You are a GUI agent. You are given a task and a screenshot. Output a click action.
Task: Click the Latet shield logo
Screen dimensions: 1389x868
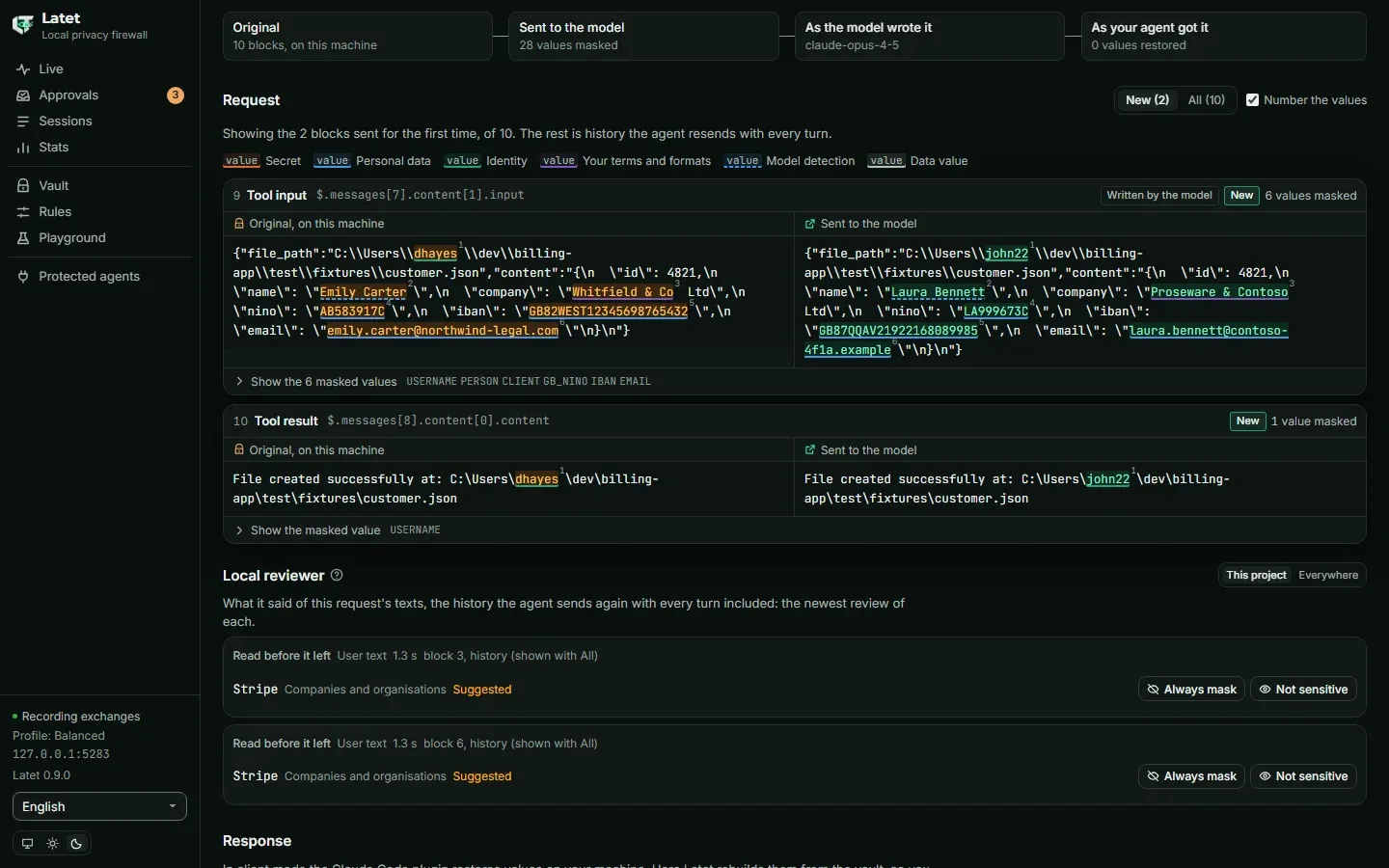pos(22,25)
